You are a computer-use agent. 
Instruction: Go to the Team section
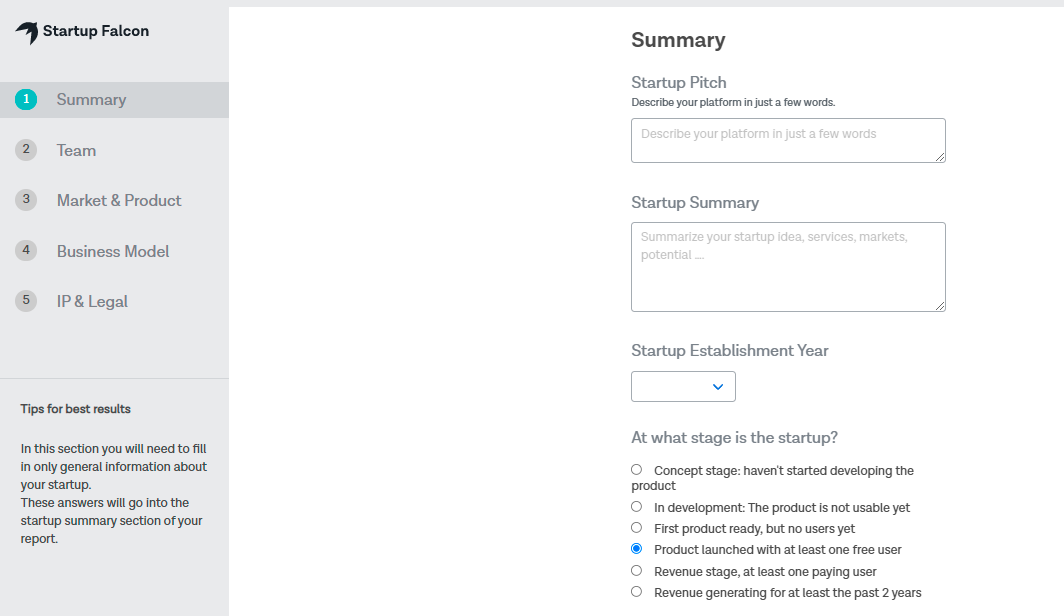coord(77,149)
